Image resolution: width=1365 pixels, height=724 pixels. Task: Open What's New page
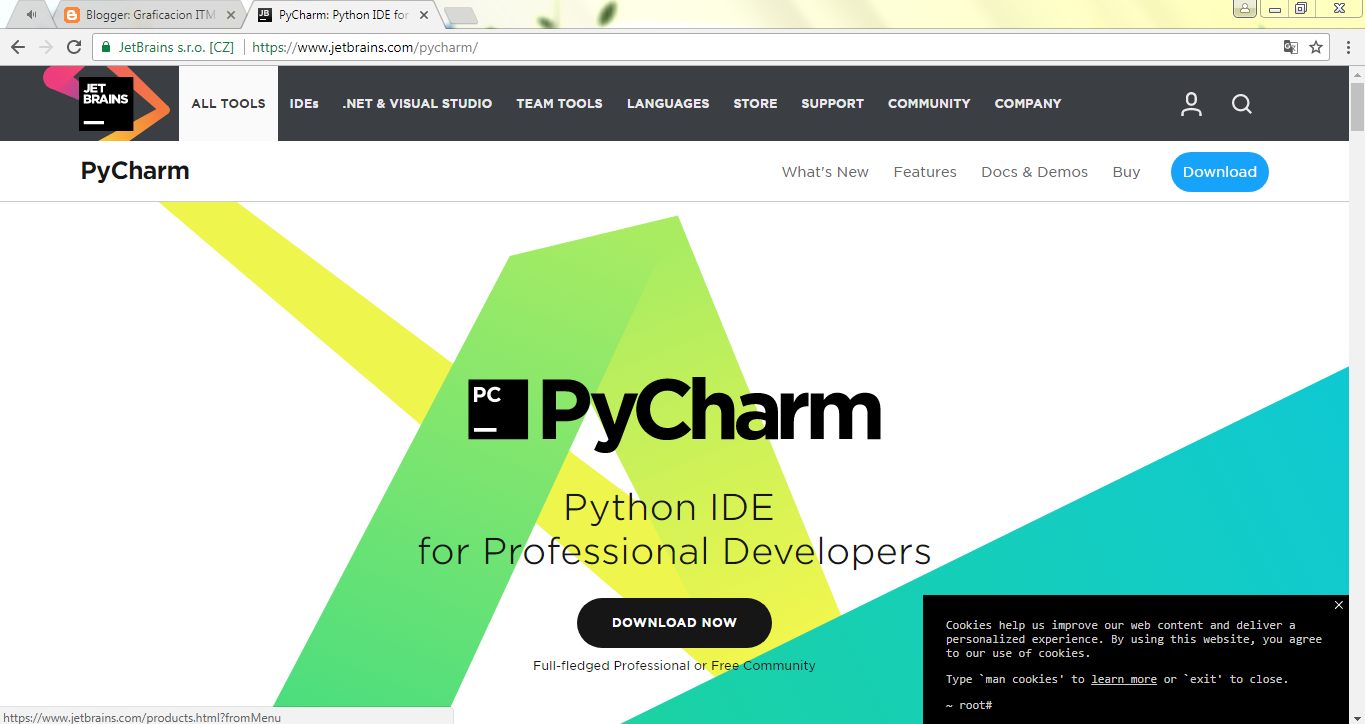[x=825, y=172]
